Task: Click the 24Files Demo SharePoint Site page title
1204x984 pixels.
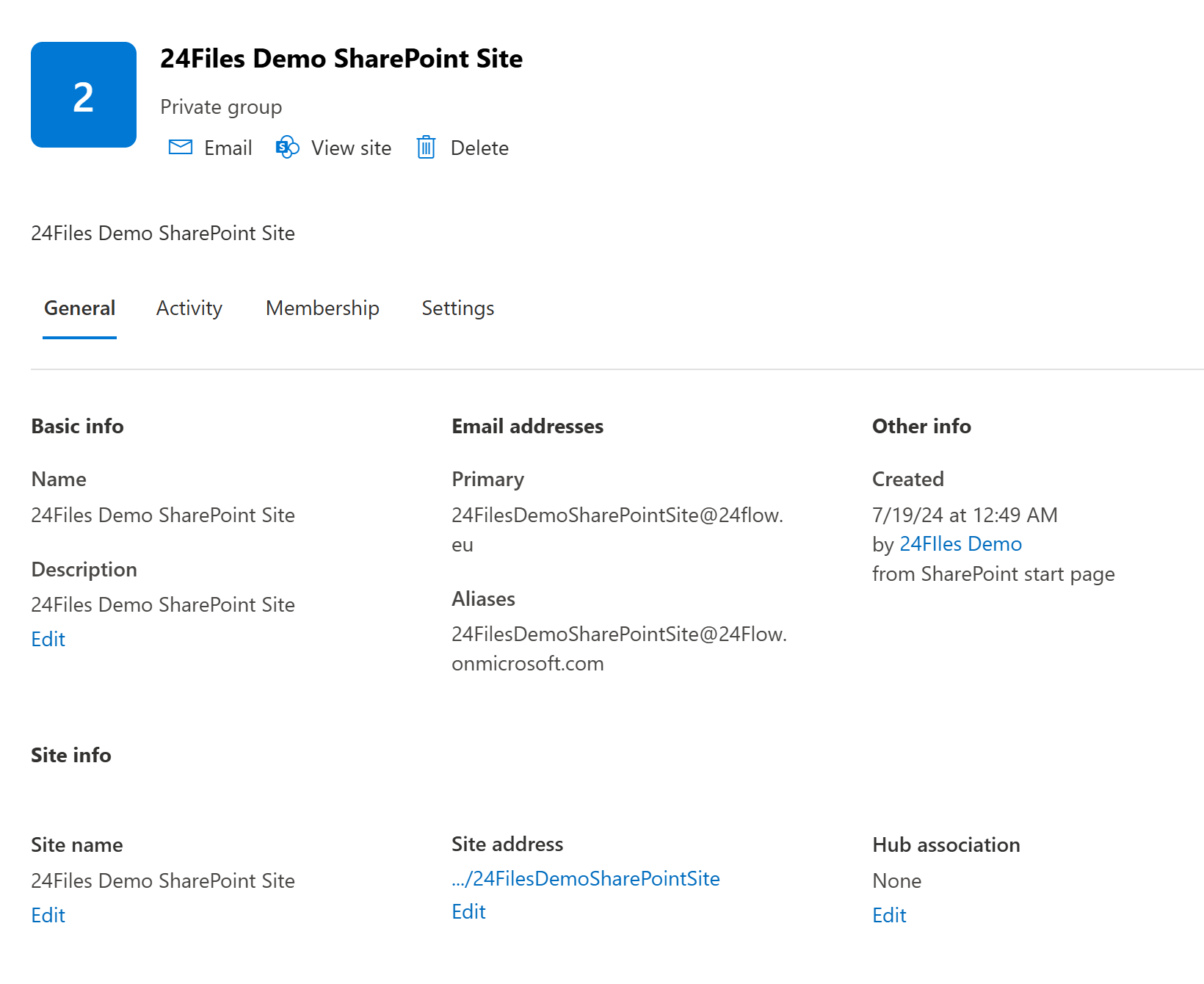Action: [x=341, y=59]
